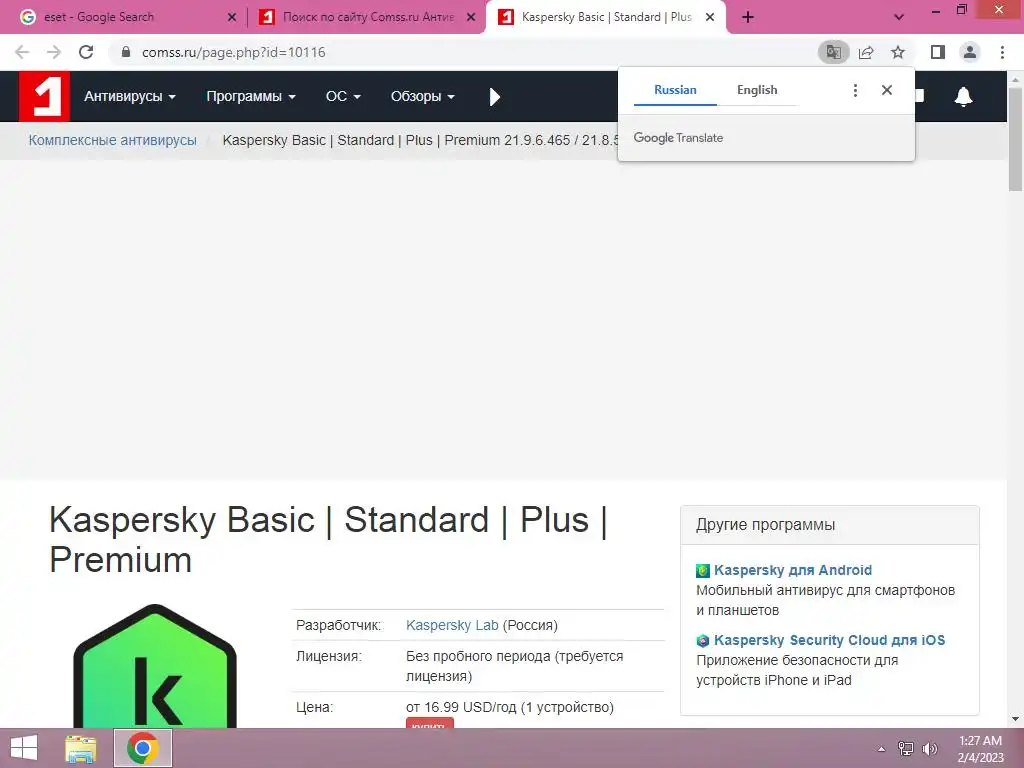Expand the Программы dropdown menu
1024x768 pixels.
pos(251,97)
